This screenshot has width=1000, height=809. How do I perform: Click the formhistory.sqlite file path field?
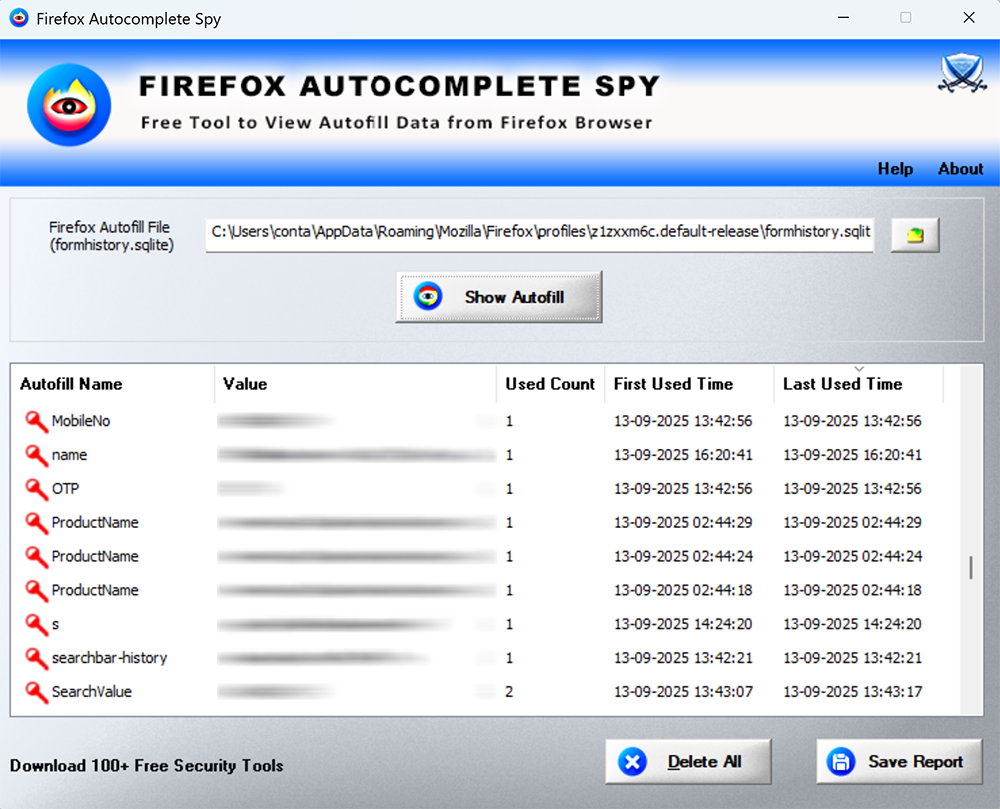pyautogui.click(x=540, y=233)
